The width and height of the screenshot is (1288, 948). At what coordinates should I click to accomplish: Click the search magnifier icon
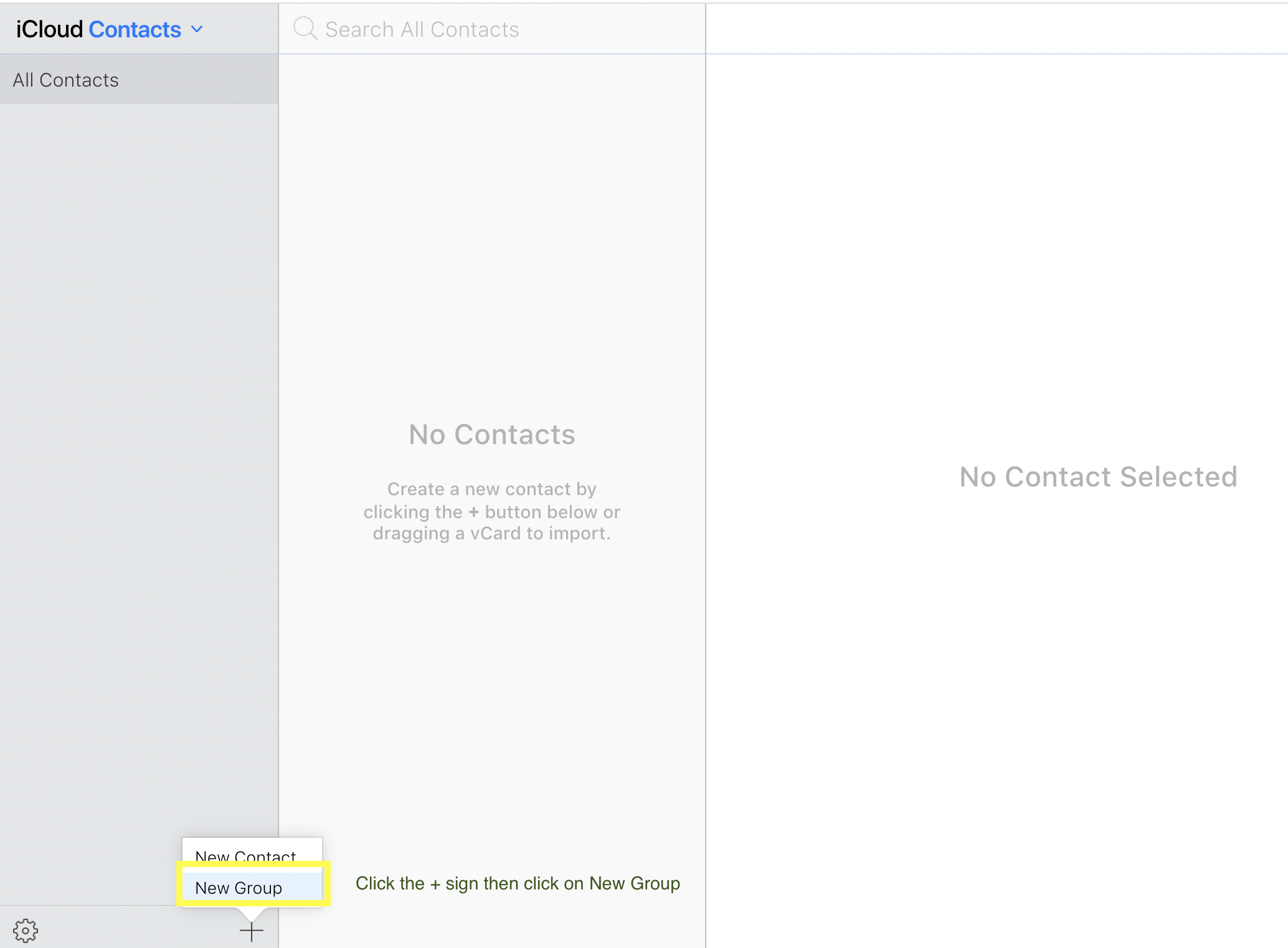click(x=305, y=29)
